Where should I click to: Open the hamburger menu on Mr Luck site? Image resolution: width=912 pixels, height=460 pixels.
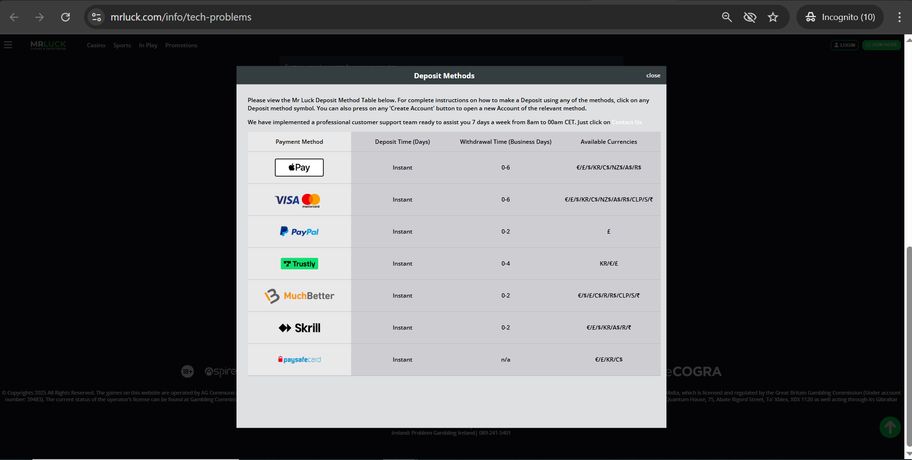tap(8, 45)
